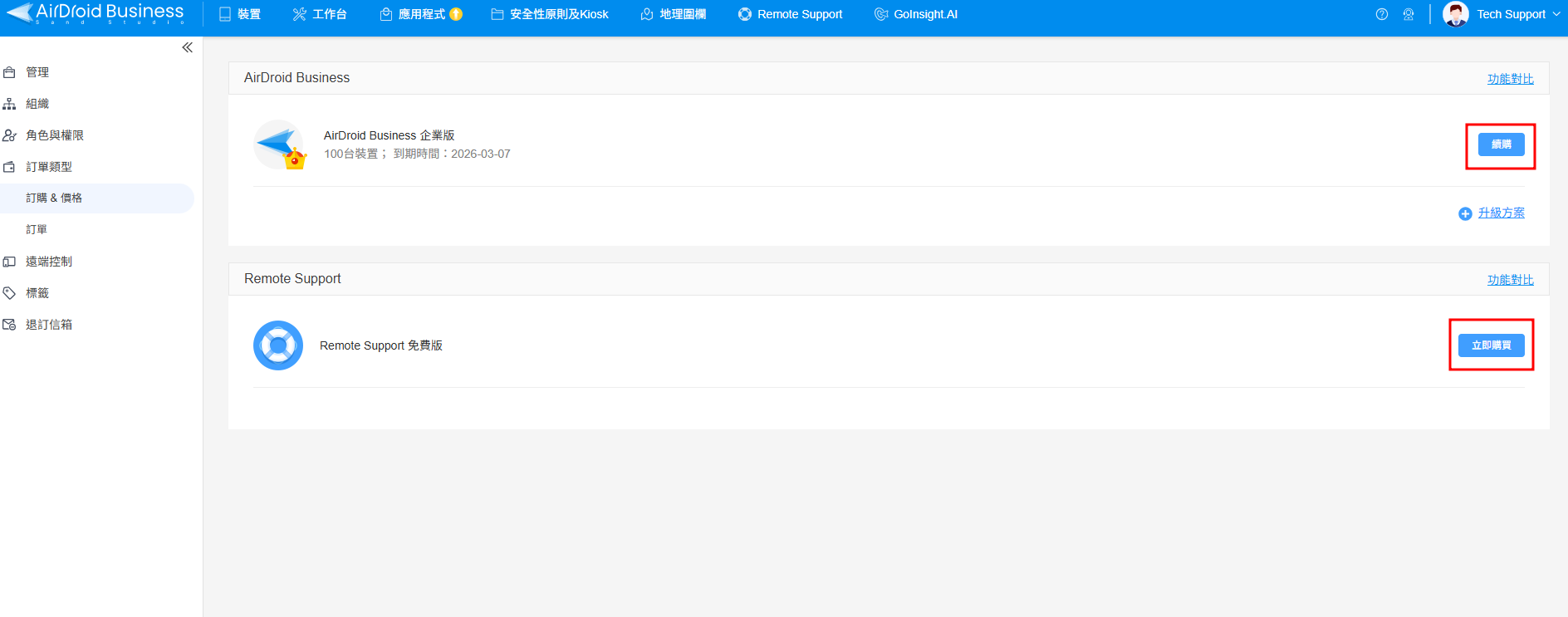Click the customer support headset icon
This screenshot has height=617, width=1568.
pos(1409,14)
